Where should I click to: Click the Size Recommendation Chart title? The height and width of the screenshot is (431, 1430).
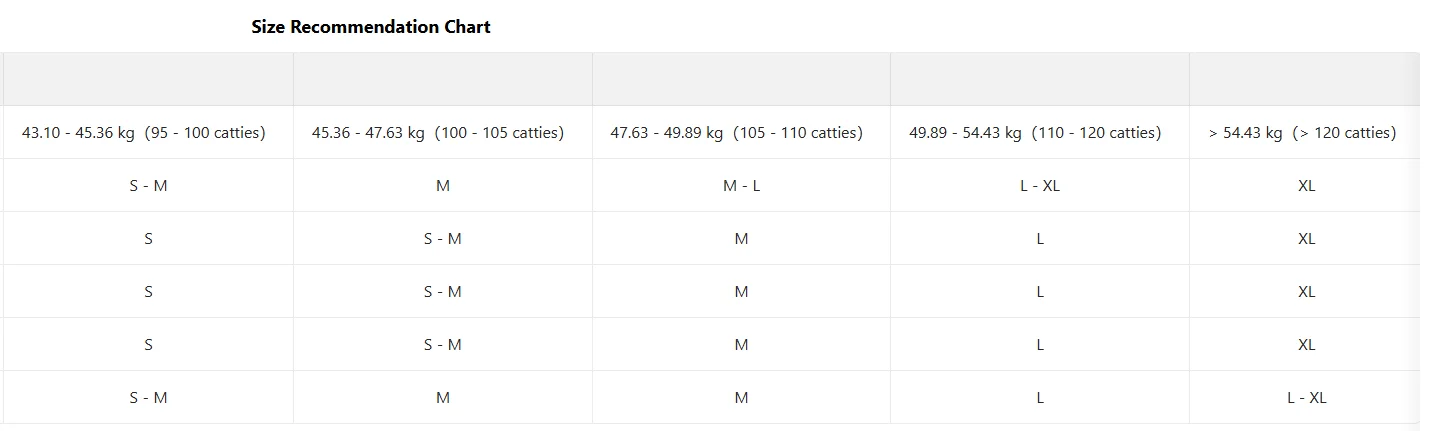(371, 28)
